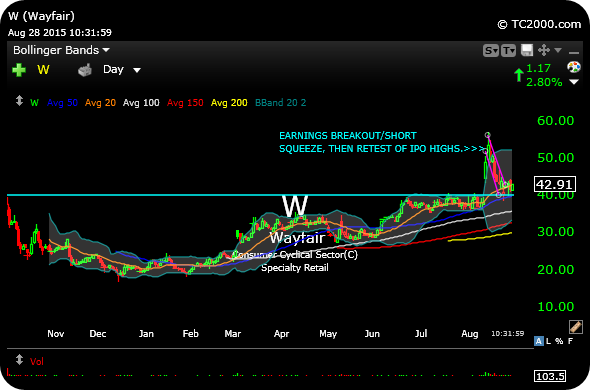Open the S dropdown button
The image size is (590, 390).
click(491, 50)
